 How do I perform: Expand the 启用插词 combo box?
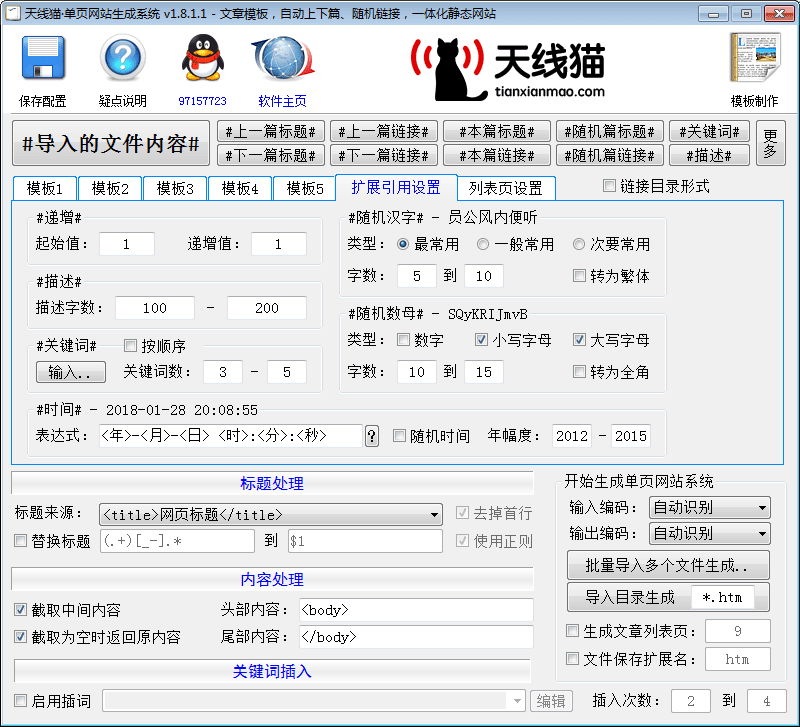point(313,701)
